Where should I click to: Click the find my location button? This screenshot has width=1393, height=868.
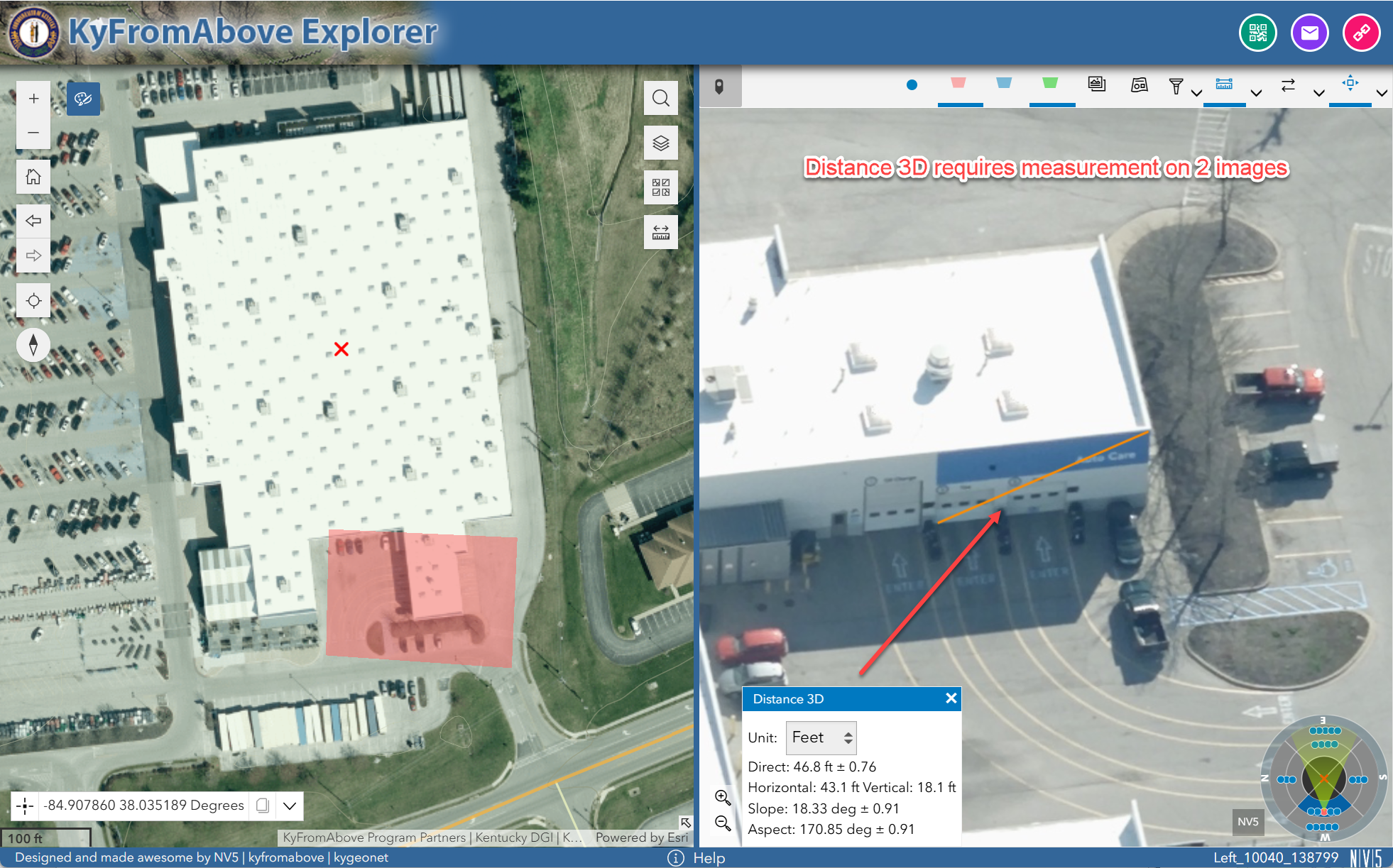[33, 301]
